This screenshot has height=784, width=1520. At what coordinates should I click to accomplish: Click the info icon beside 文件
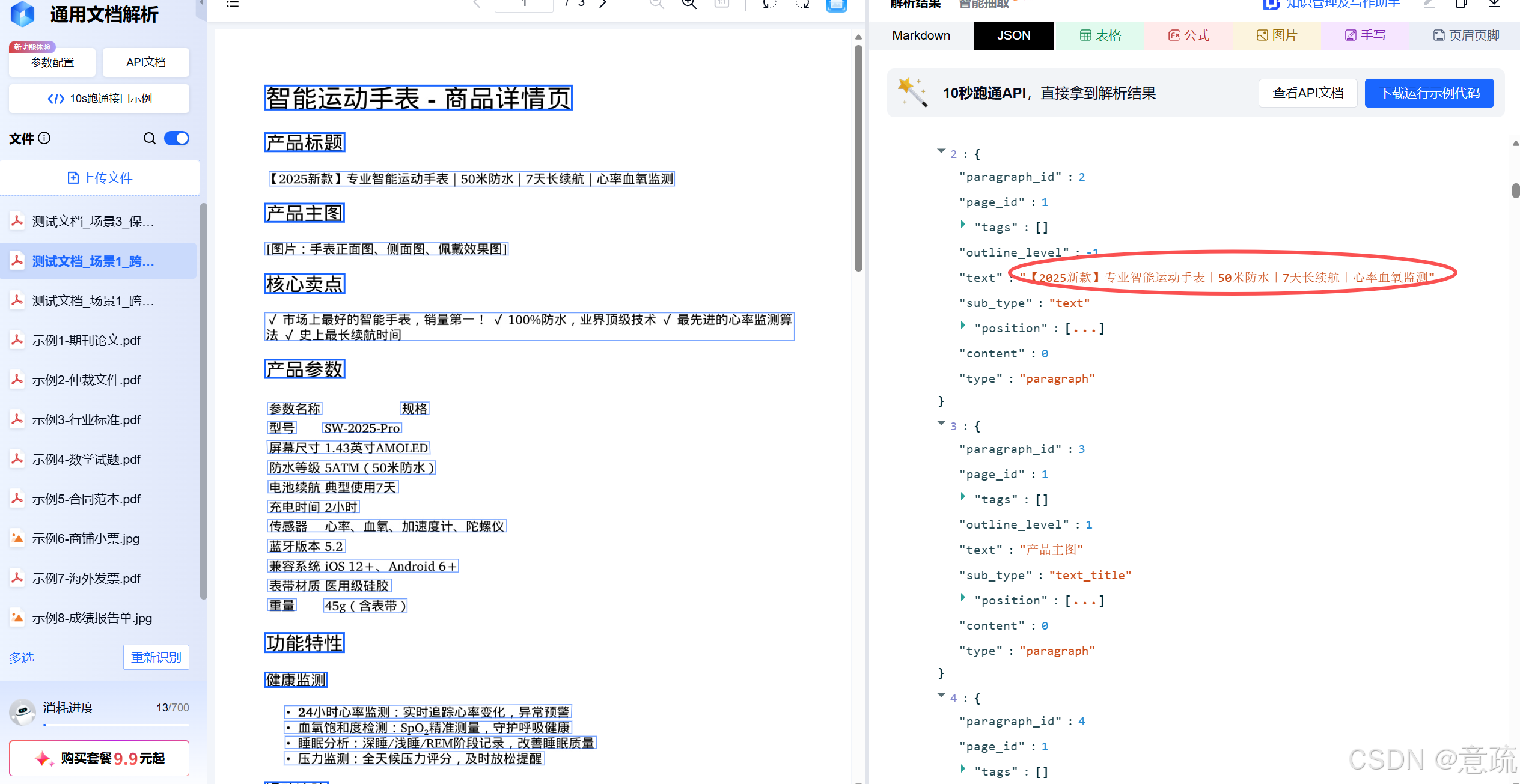tap(44, 138)
